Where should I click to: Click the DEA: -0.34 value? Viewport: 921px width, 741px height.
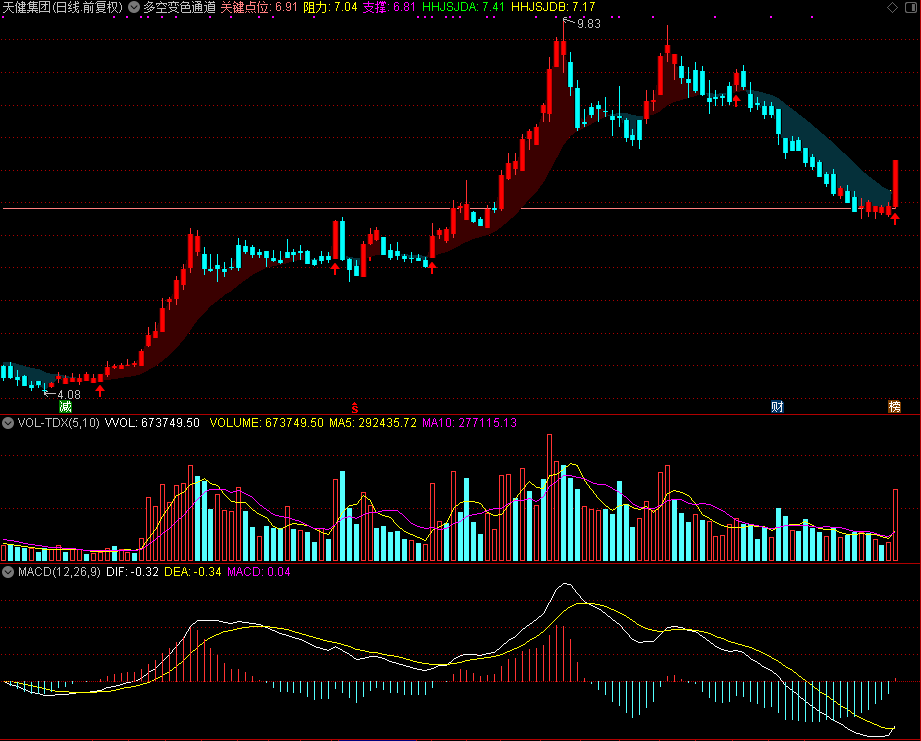pos(193,572)
